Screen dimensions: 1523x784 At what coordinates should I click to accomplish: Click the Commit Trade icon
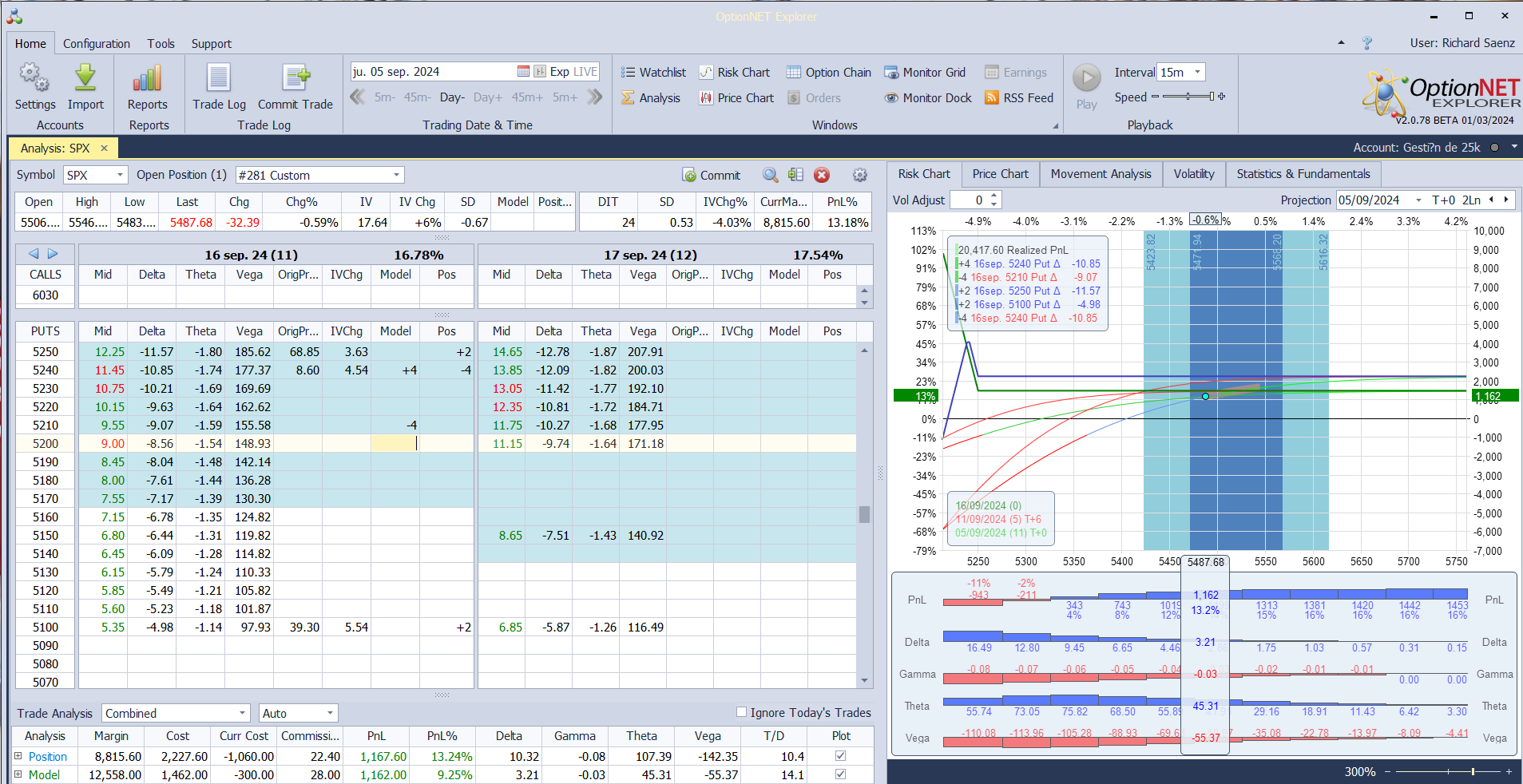(295, 80)
